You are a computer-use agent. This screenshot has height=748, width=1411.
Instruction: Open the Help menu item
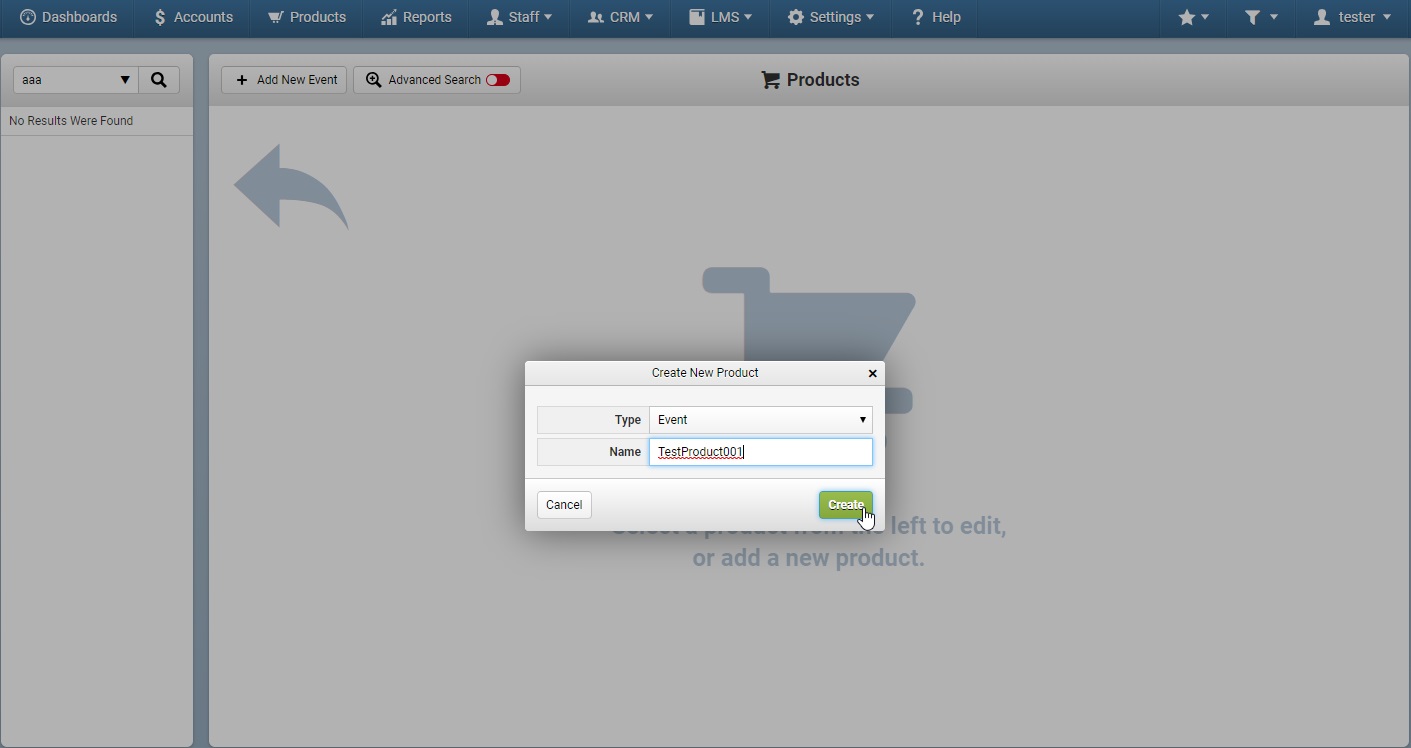[x=935, y=17]
